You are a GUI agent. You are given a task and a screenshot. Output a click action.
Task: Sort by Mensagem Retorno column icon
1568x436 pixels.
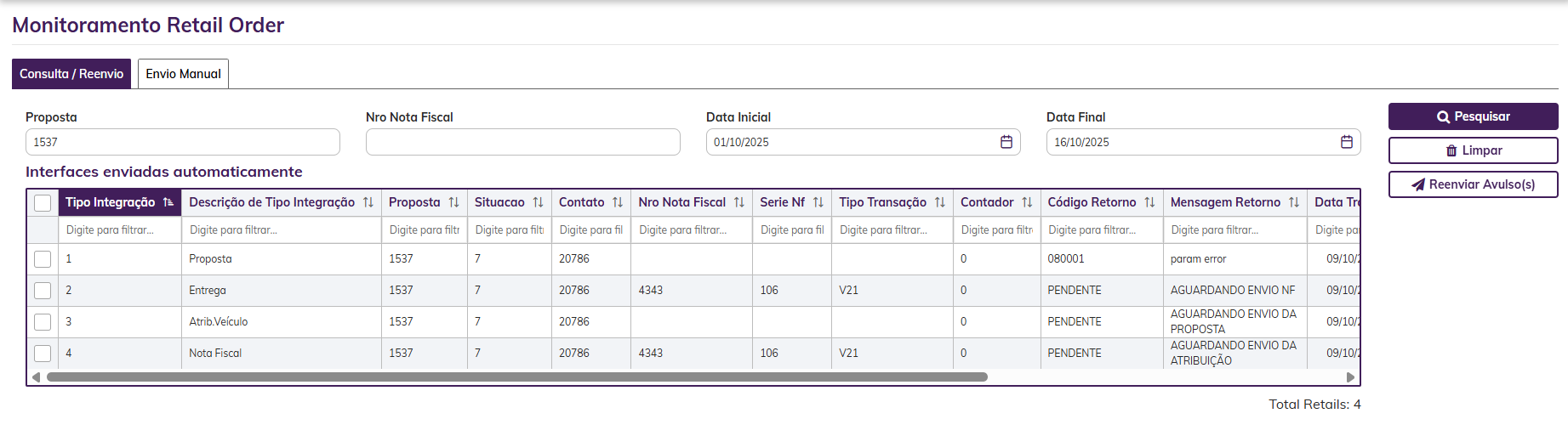pyautogui.click(x=1294, y=202)
